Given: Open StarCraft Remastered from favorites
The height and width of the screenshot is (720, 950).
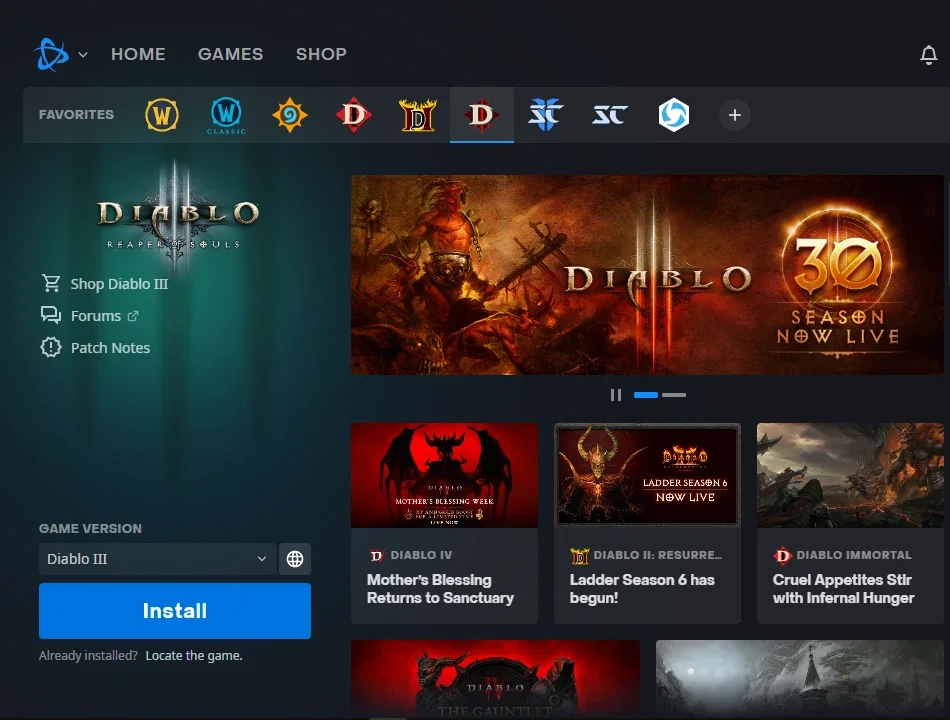Looking at the screenshot, I should pos(610,115).
